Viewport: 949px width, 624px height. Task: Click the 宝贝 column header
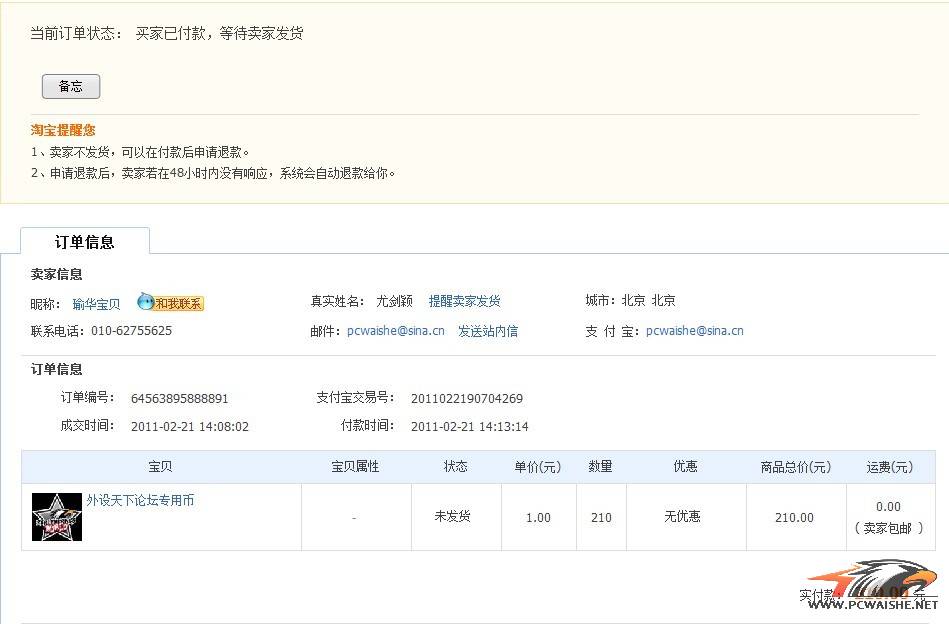coord(160,467)
